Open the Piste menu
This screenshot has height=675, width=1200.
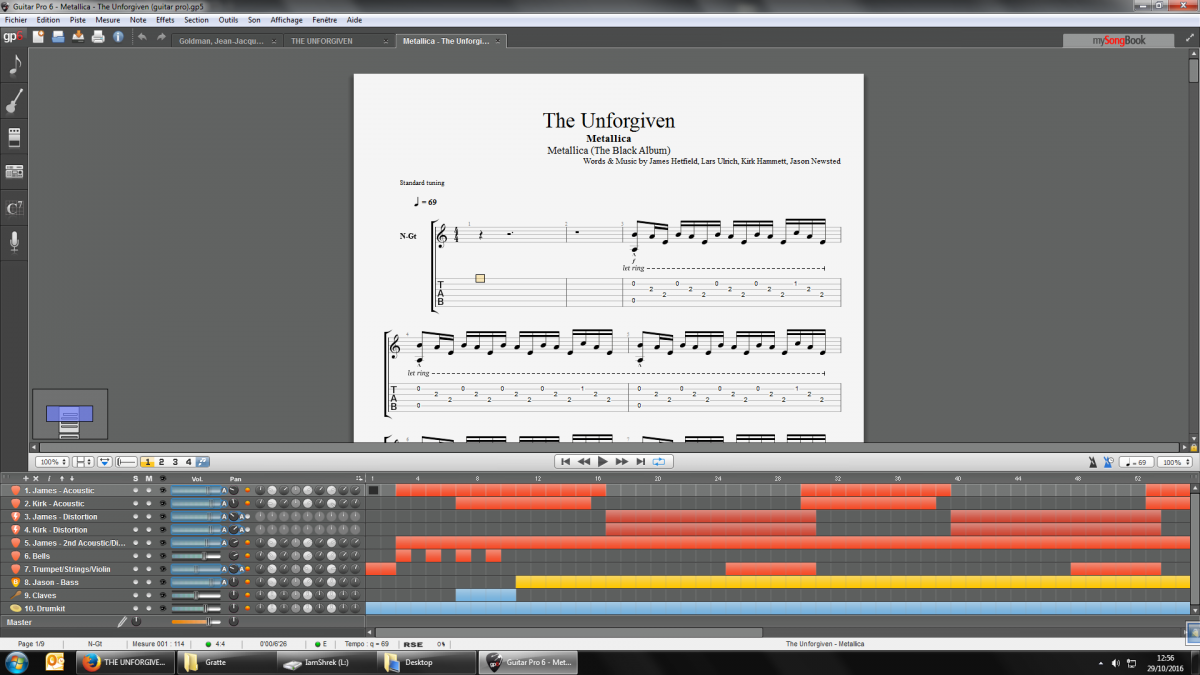(x=78, y=20)
